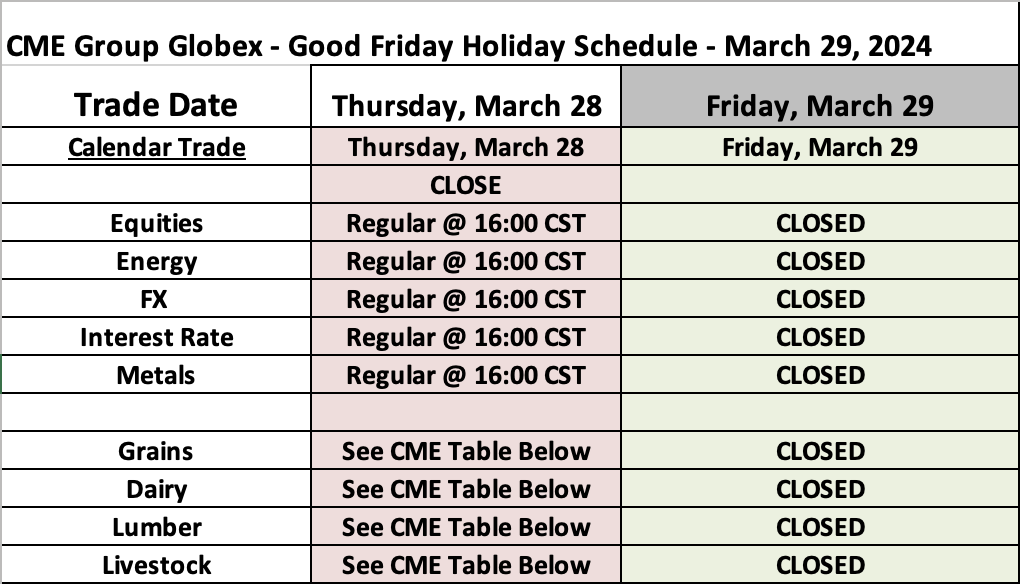
Task: Click the FX row label cell
Action: click(156, 300)
